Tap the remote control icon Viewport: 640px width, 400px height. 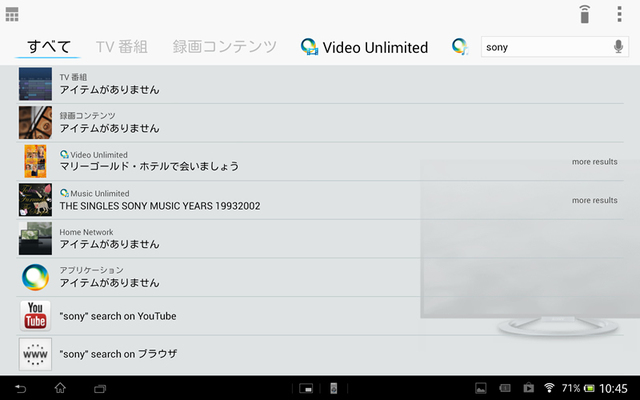(585, 14)
